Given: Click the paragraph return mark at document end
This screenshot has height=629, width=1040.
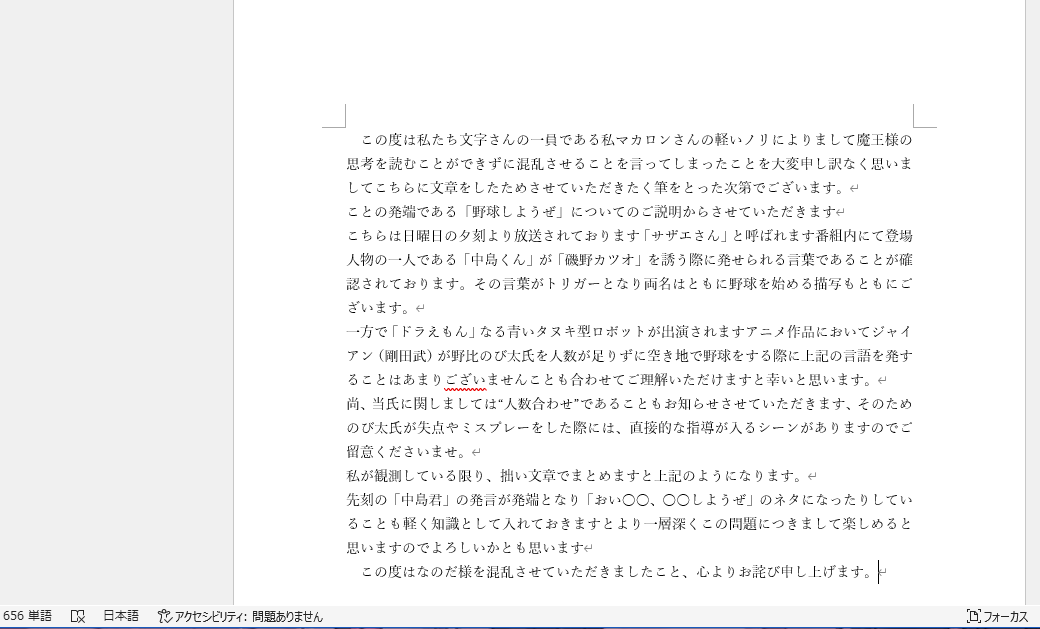Looking at the screenshot, I should [880, 572].
